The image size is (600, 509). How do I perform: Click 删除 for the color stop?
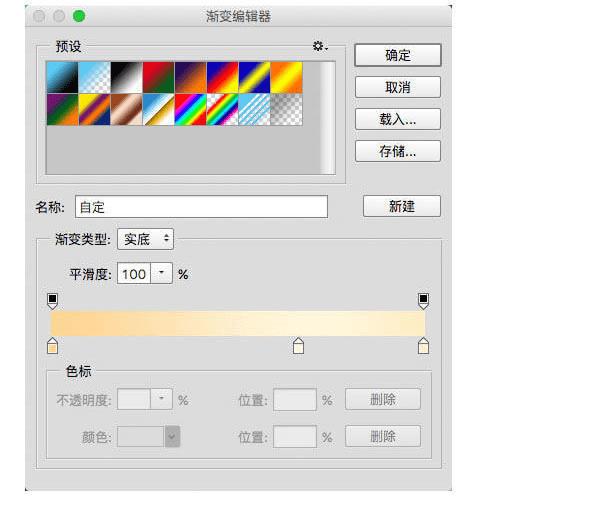(x=383, y=436)
